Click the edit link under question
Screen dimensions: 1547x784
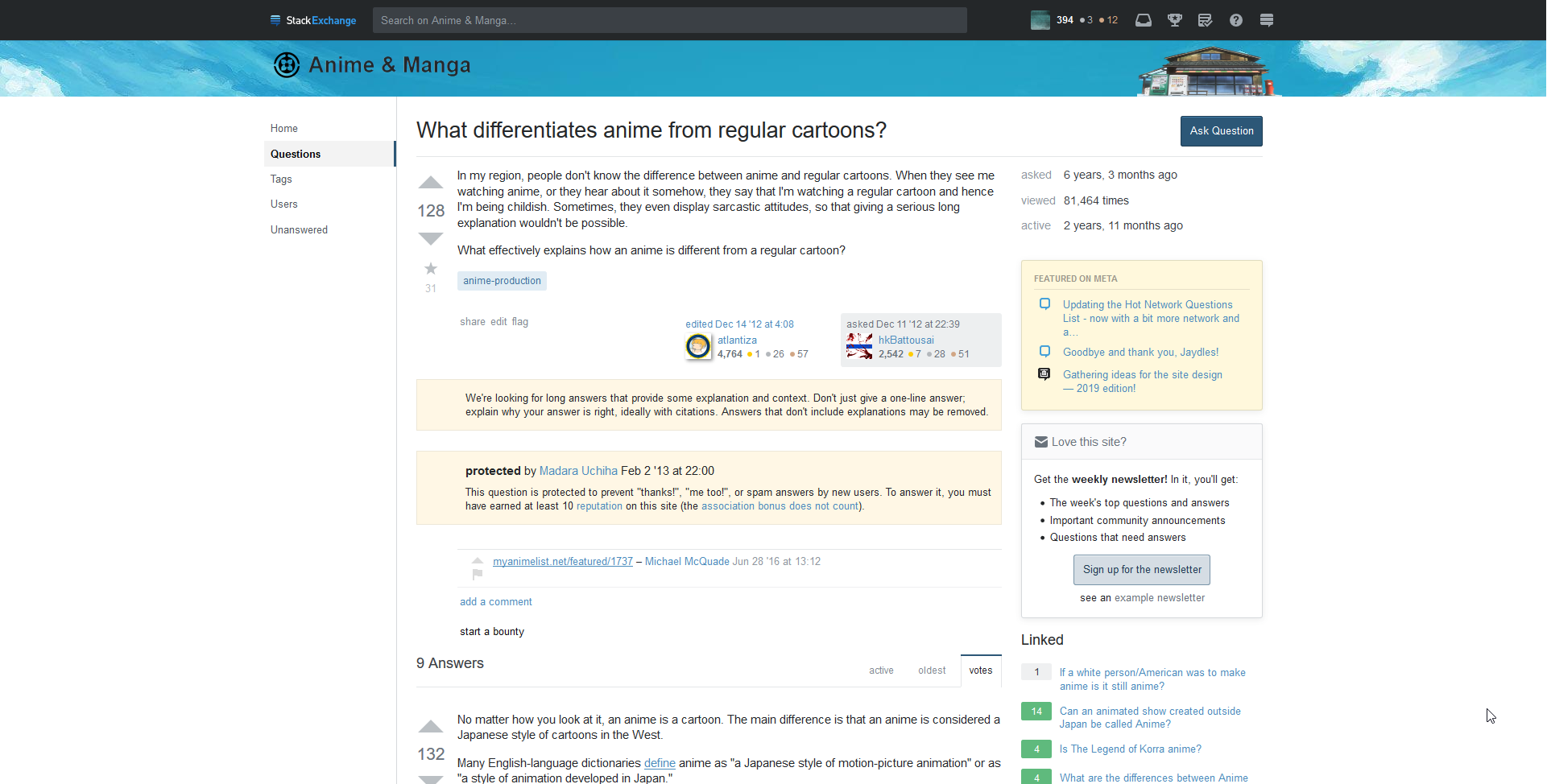click(499, 322)
